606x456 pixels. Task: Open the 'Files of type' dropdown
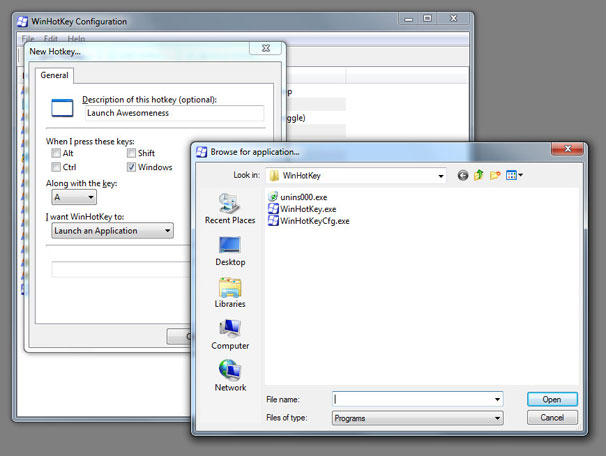click(x=497, y=418)
